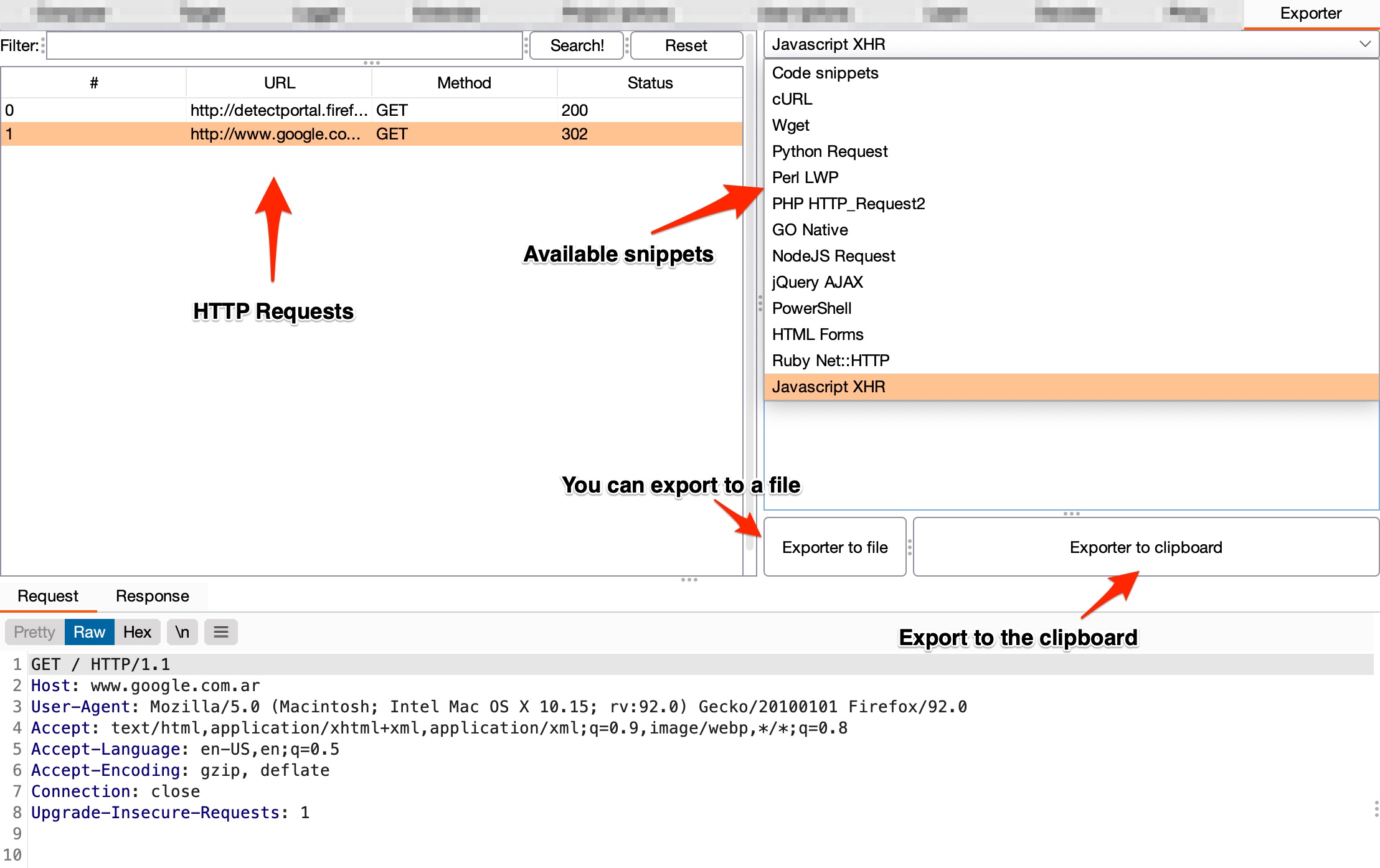The height and width of the screenshot is (868, 1380).
Task: Open the Exporter tab
Action: point(1310,14)
